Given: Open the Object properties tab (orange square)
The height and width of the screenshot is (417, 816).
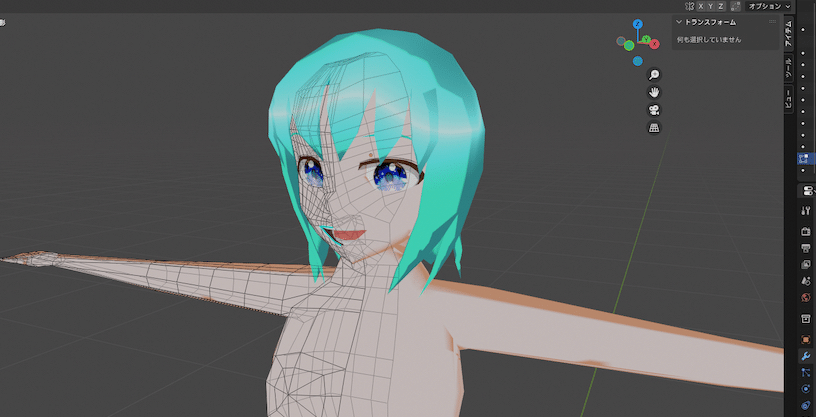Looking at the screenshot, I should pyautogui.click(x=806, y=340).
